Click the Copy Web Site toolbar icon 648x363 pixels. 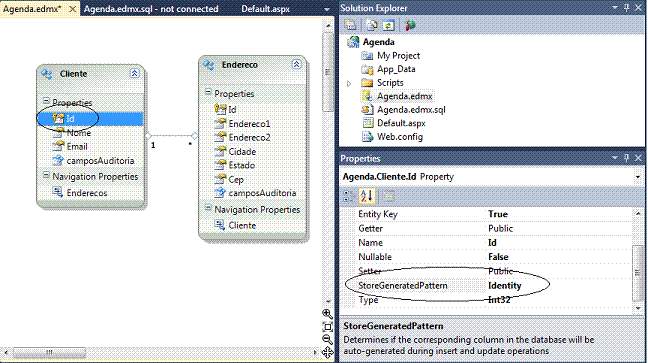click(x=410, y=25)
